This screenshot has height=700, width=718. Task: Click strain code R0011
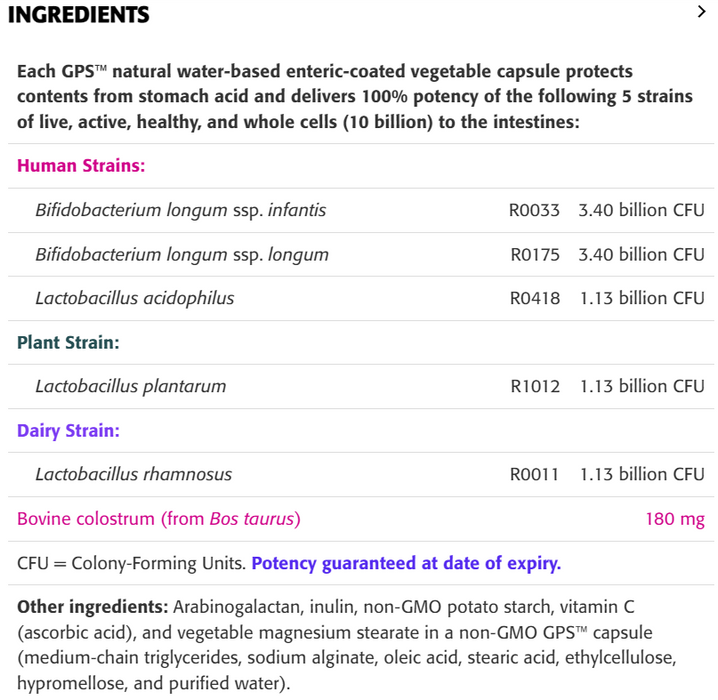click(534, 474)
